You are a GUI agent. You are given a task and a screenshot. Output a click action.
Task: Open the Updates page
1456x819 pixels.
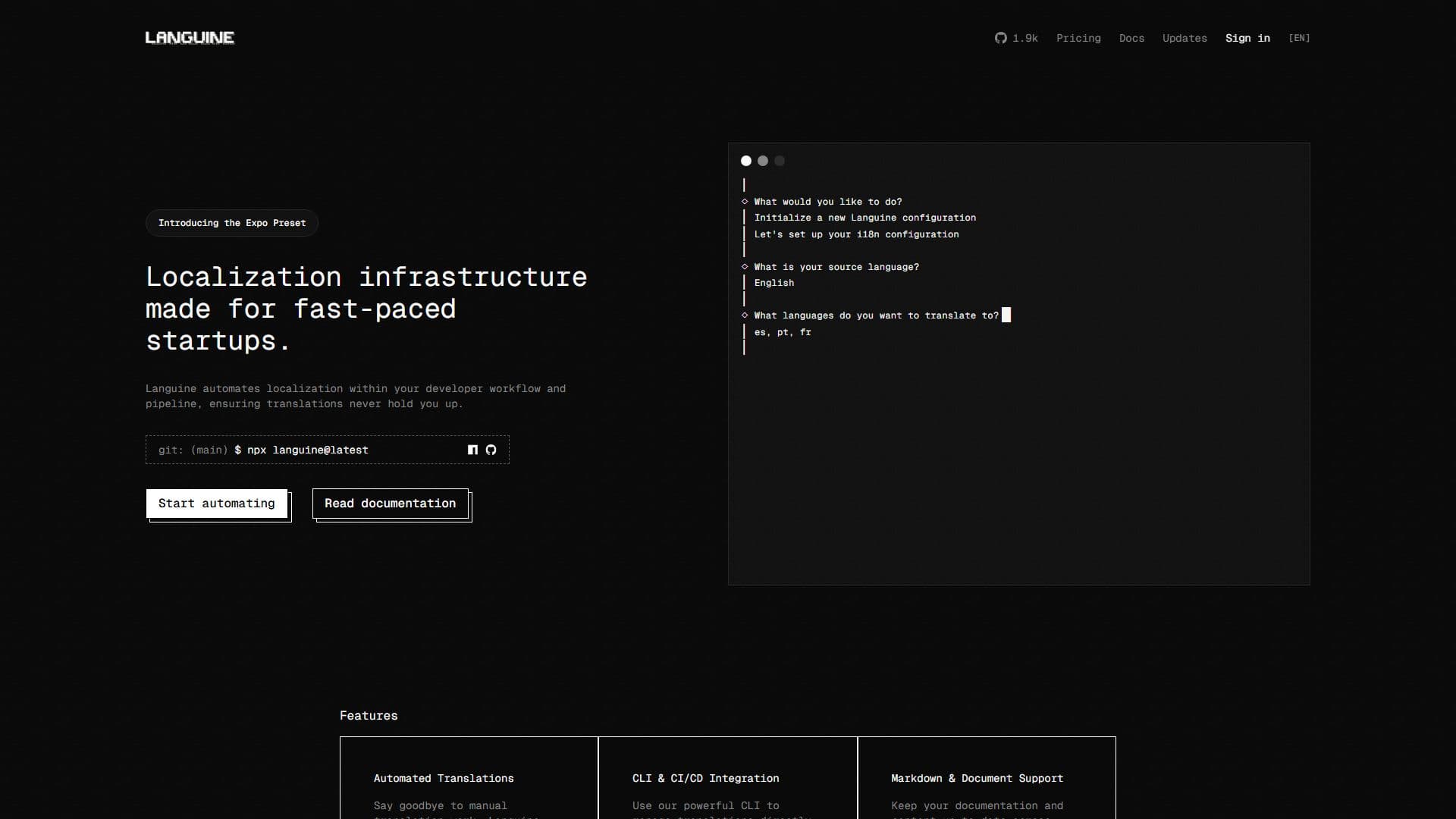(1185, 38)
